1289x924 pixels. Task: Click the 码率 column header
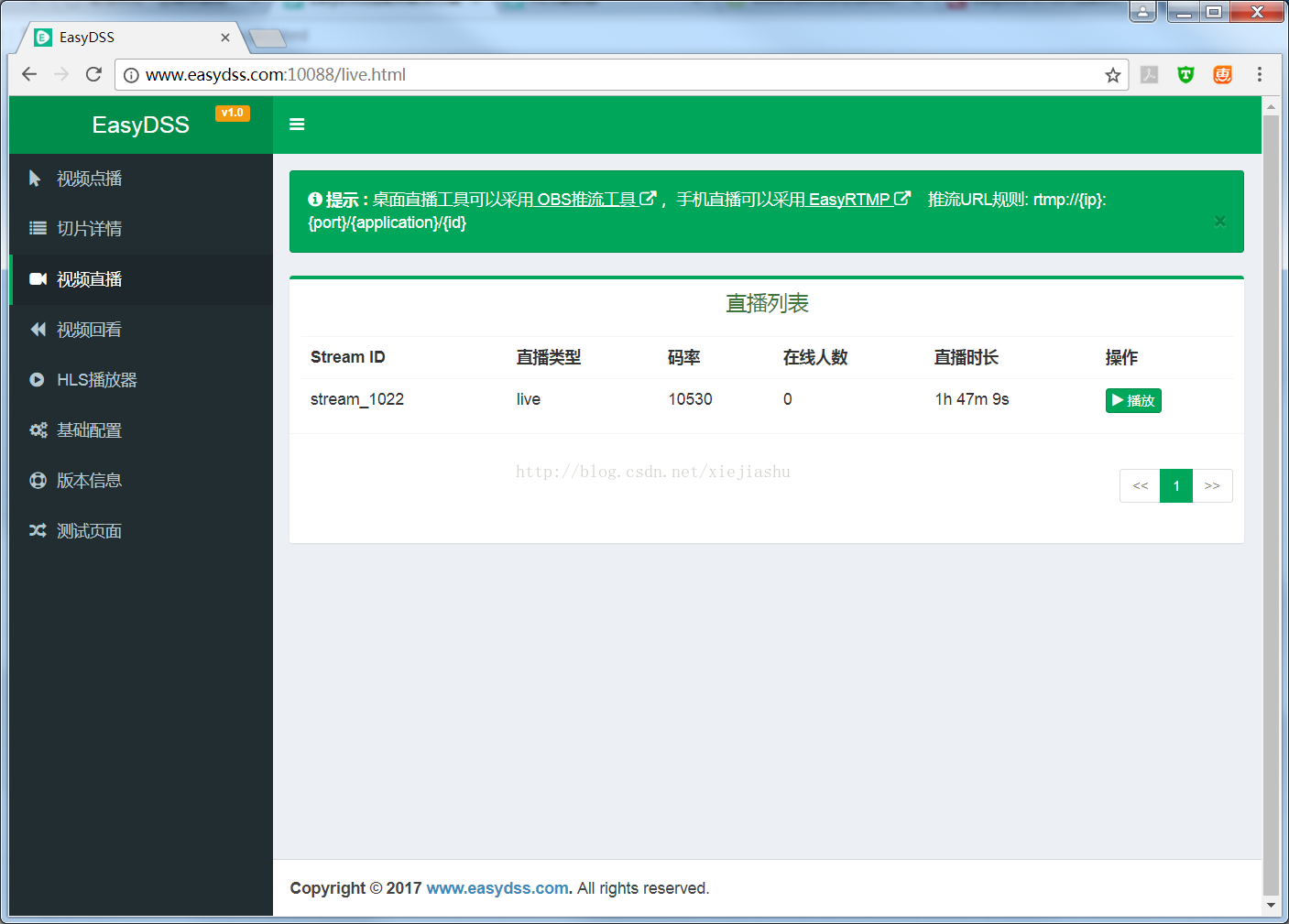(x=684, y=357)
